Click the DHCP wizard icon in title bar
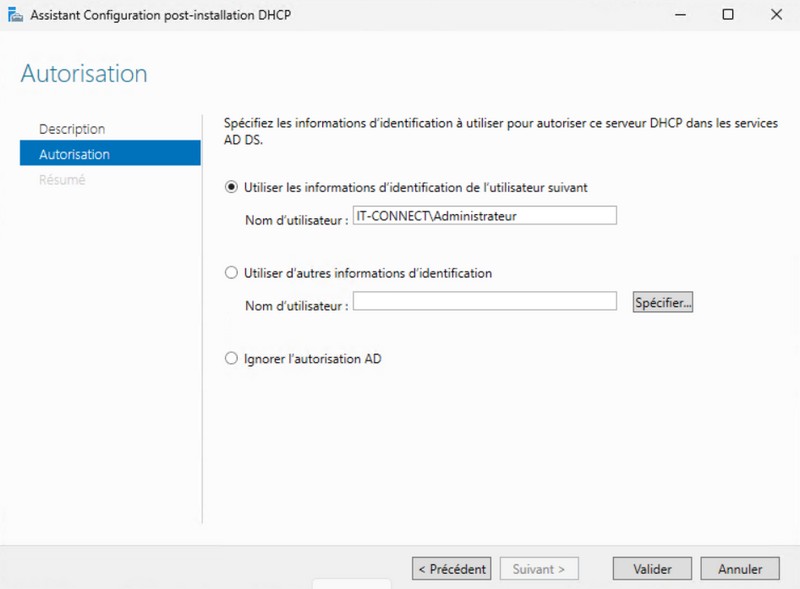800x589 pixels. click(16, 15)
